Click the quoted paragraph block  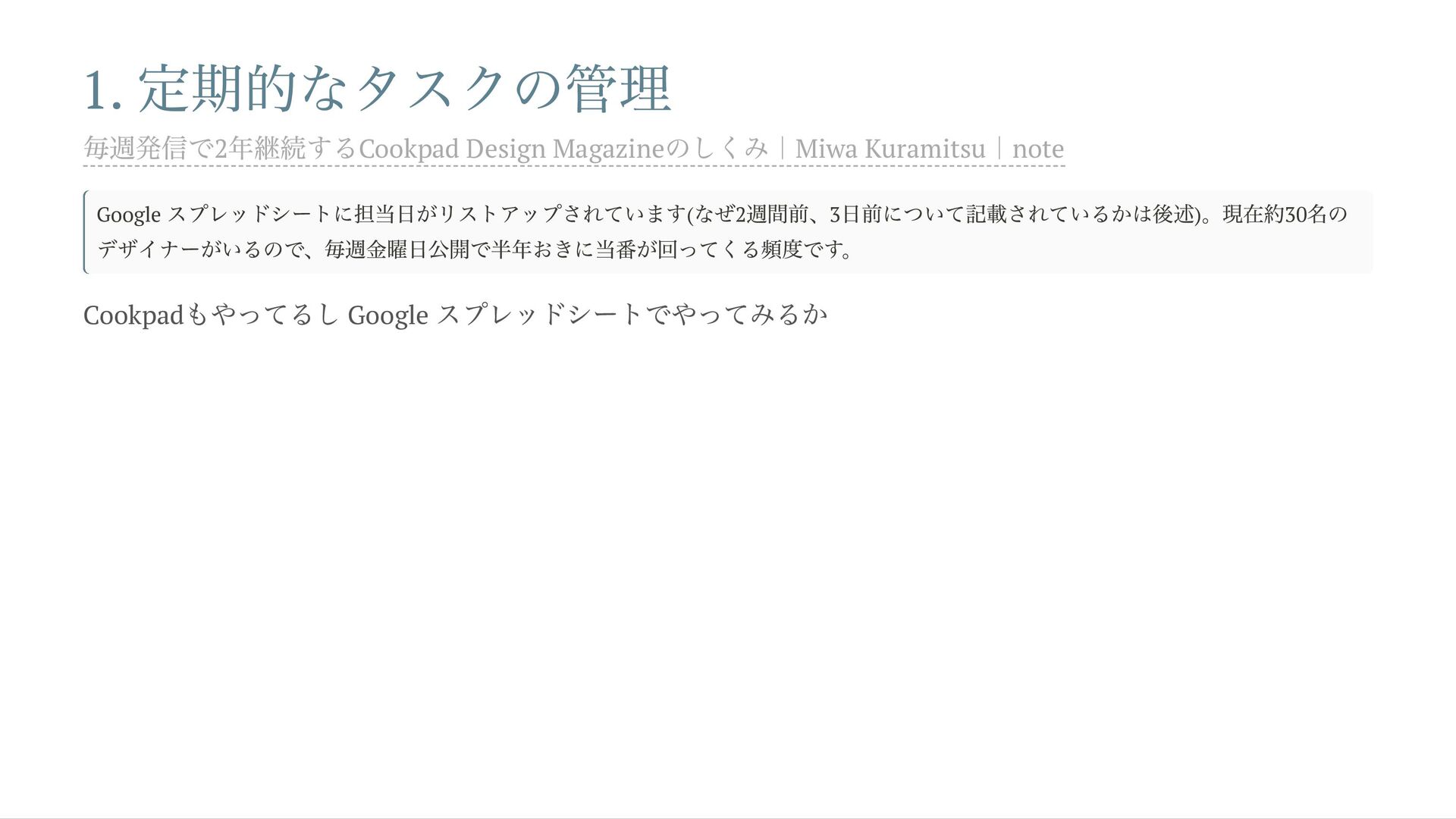point(728,231)
